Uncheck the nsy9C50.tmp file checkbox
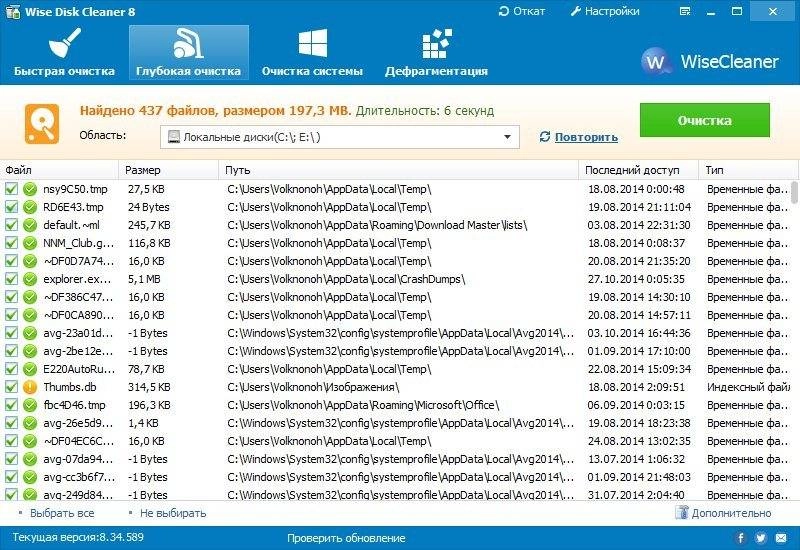 point(11,189)
